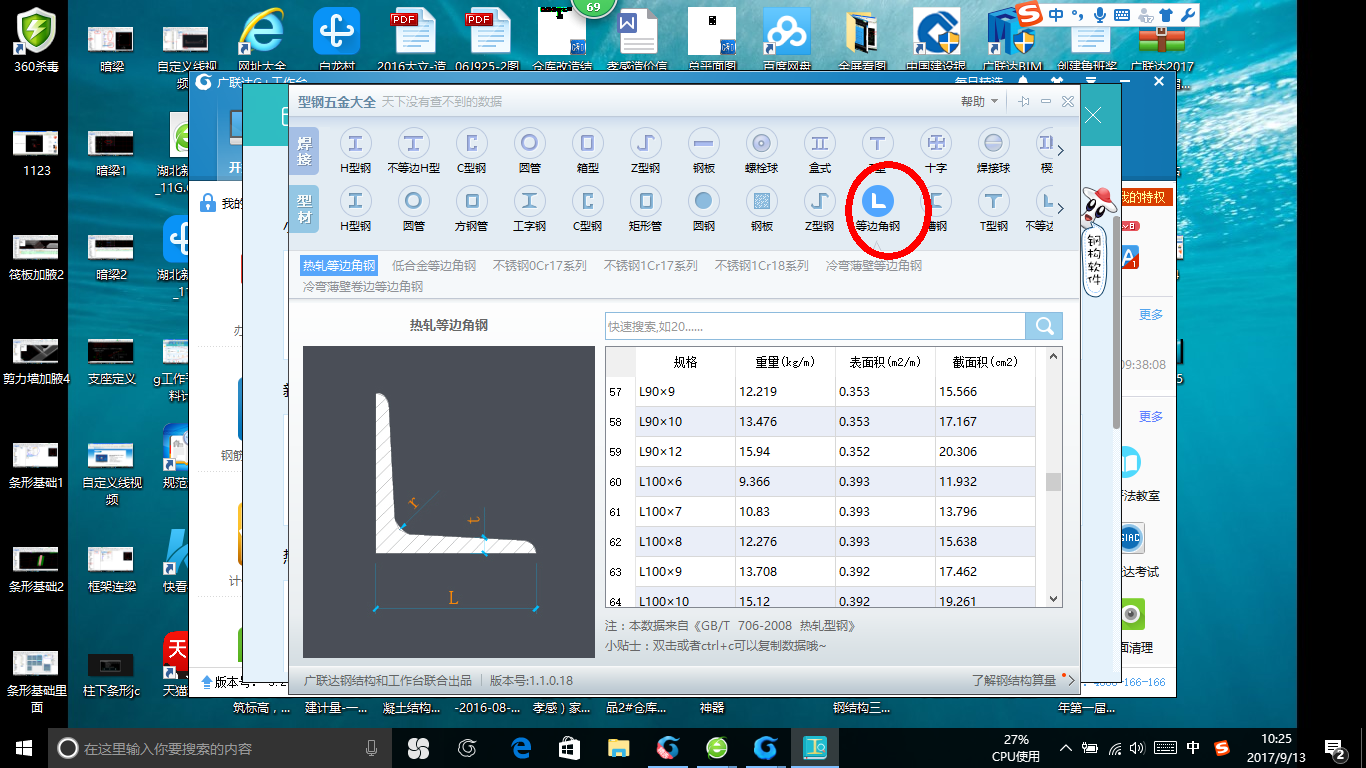Pick the 箱型 box section icon

587,143
